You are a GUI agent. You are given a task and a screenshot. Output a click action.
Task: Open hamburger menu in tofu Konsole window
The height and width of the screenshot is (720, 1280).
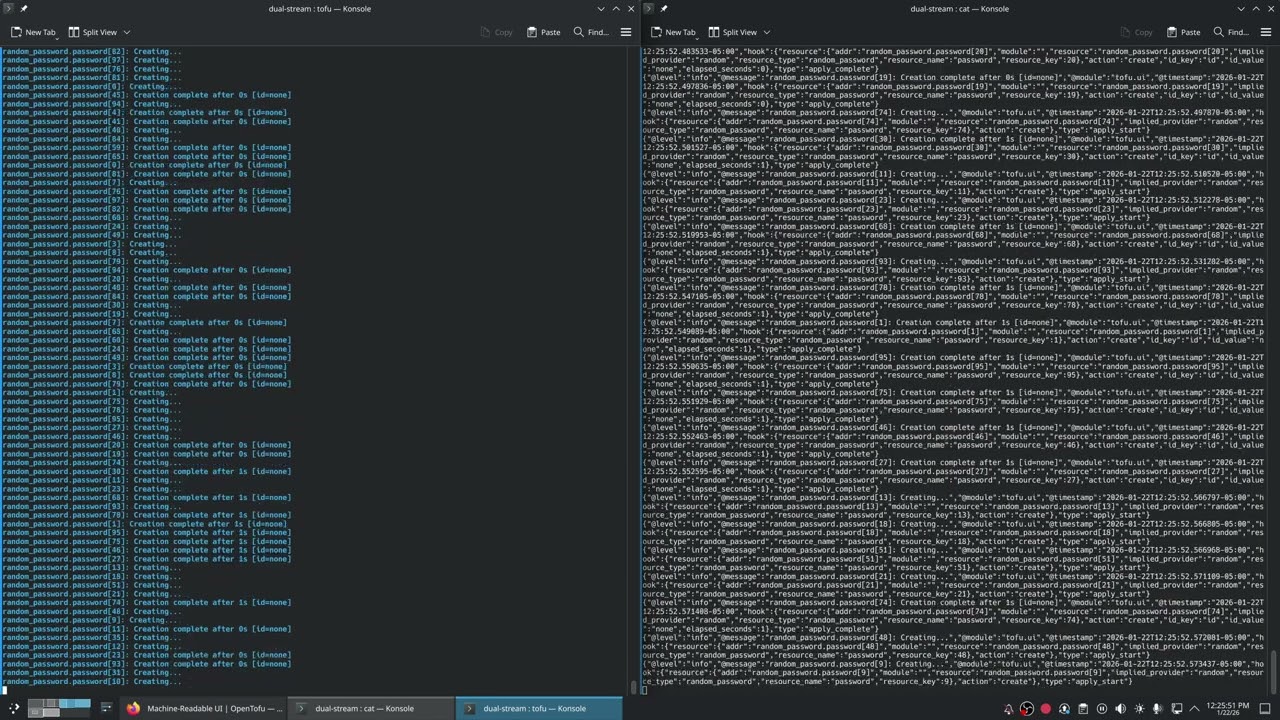[626, 32]
